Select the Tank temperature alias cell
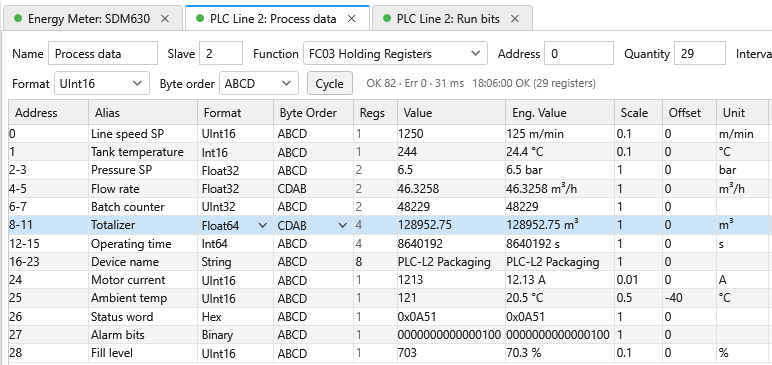Viewport: 772px width, 365px height. 143,152
